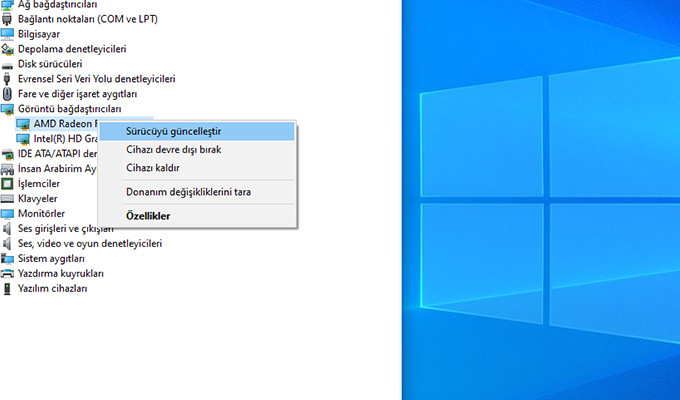Click the İşlemciler processor chip icon
Viewport: 680px width, 400px height.
(x=7, y=184)
